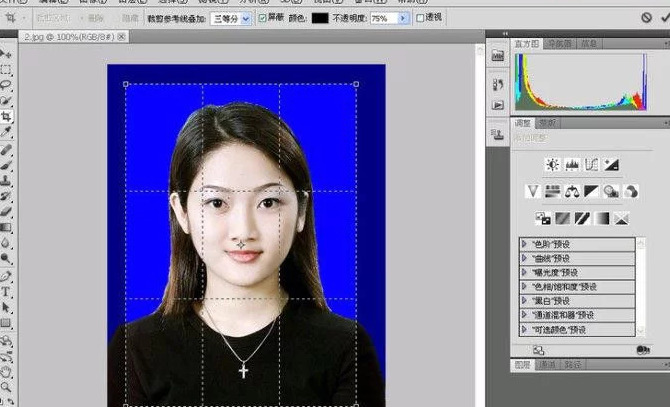Select the Clone Stamp tool
This screenshot has width=670, height=407.
(6, 181)
